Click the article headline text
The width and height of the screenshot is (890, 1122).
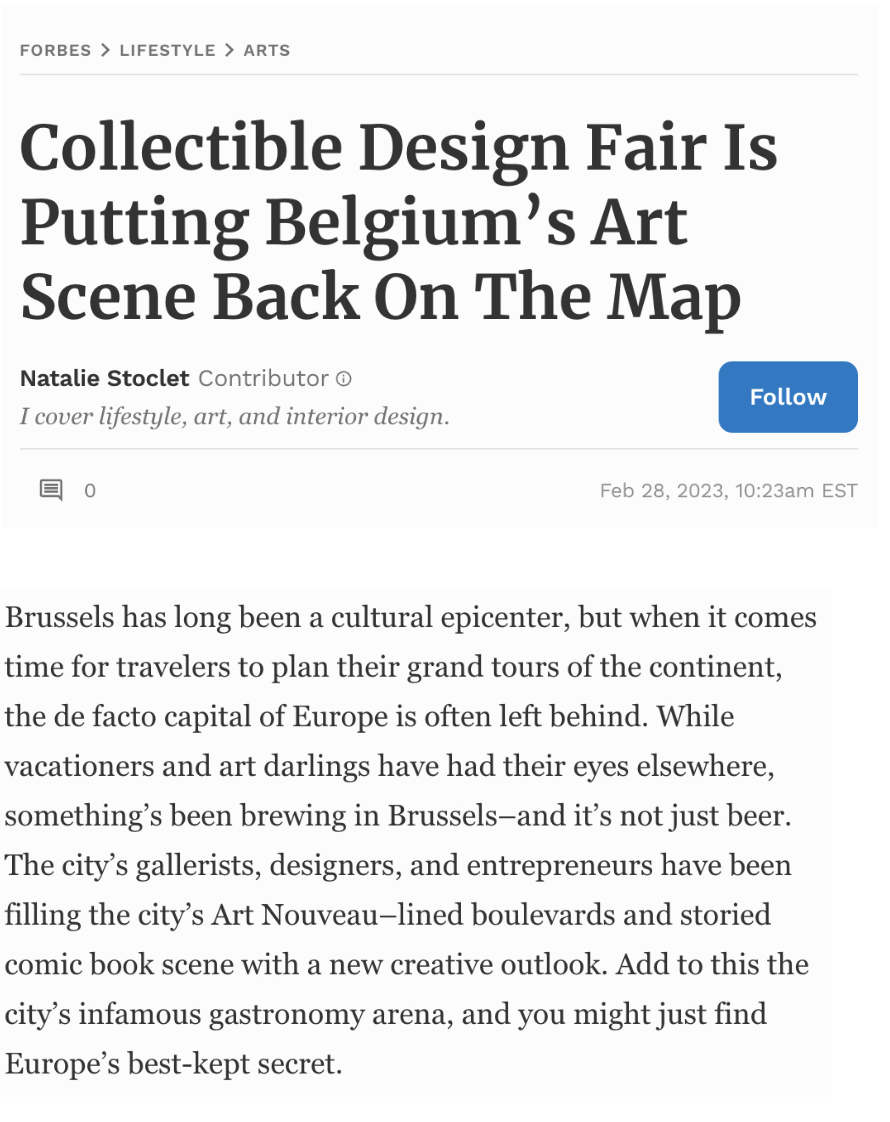398,222
